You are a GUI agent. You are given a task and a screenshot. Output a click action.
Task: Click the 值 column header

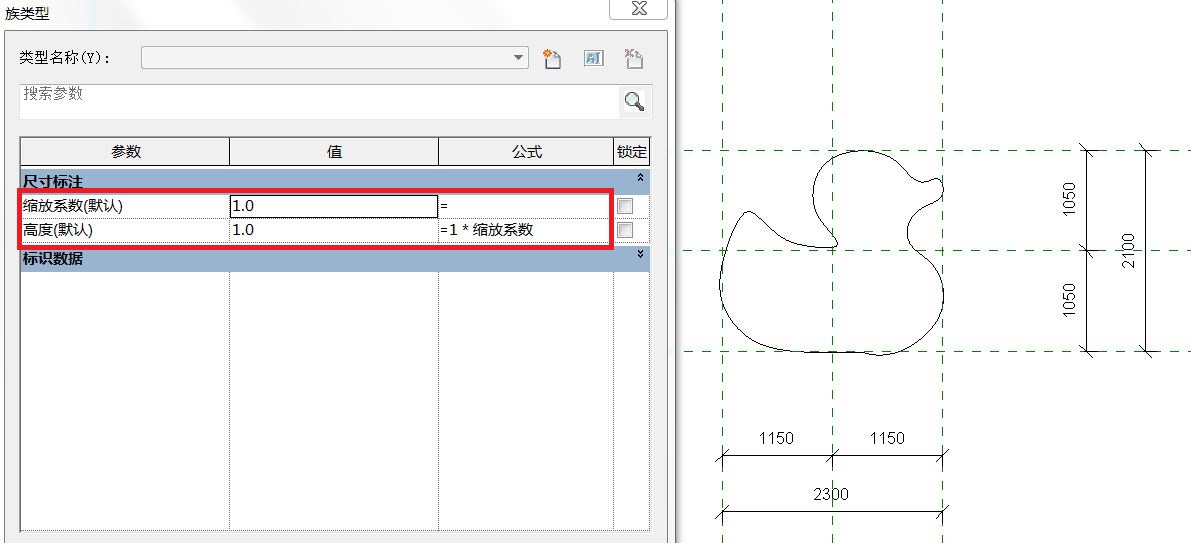coord(334,152)
